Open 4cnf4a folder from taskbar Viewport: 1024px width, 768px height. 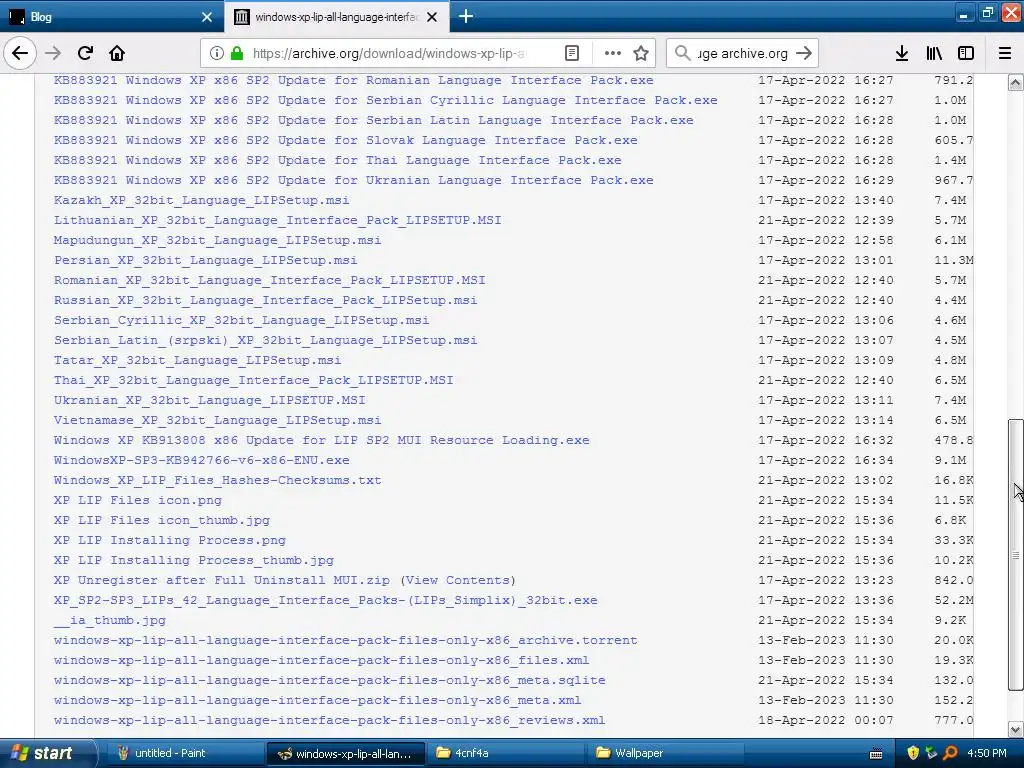[x=506, y=753]
